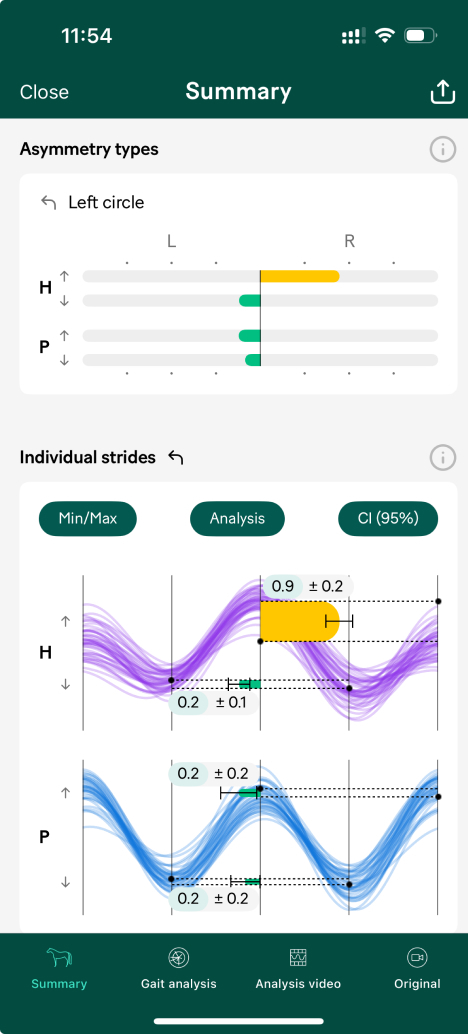This screenshot has height=1036, width=468.
Task: Tap the yellow bar in strides chart
Action: coord(299,621)
